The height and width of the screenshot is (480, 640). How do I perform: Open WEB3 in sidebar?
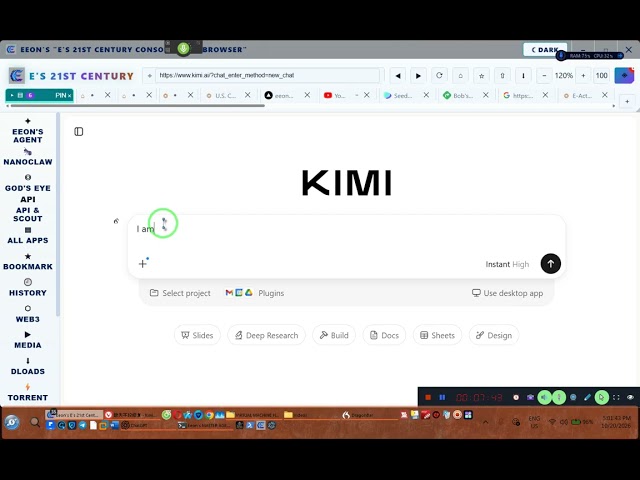[28, 314]
